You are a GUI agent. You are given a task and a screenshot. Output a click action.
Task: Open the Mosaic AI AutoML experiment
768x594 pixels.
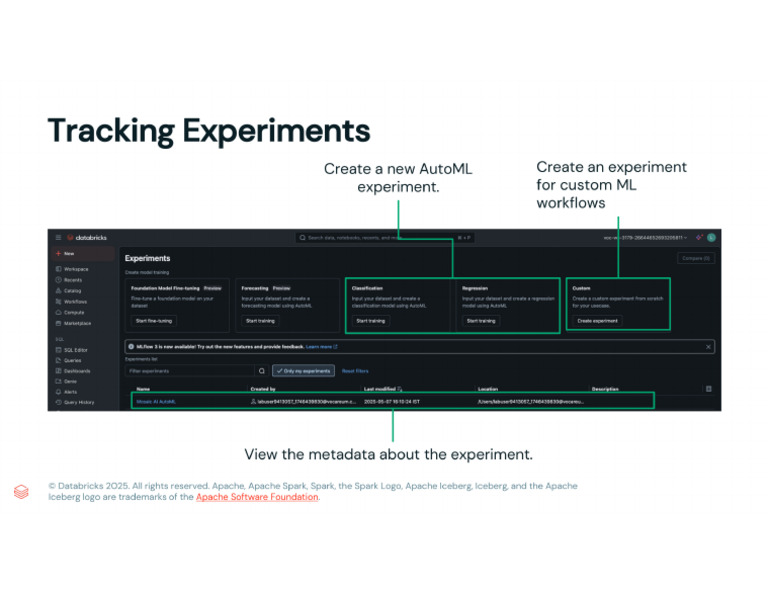click(156, 402)
